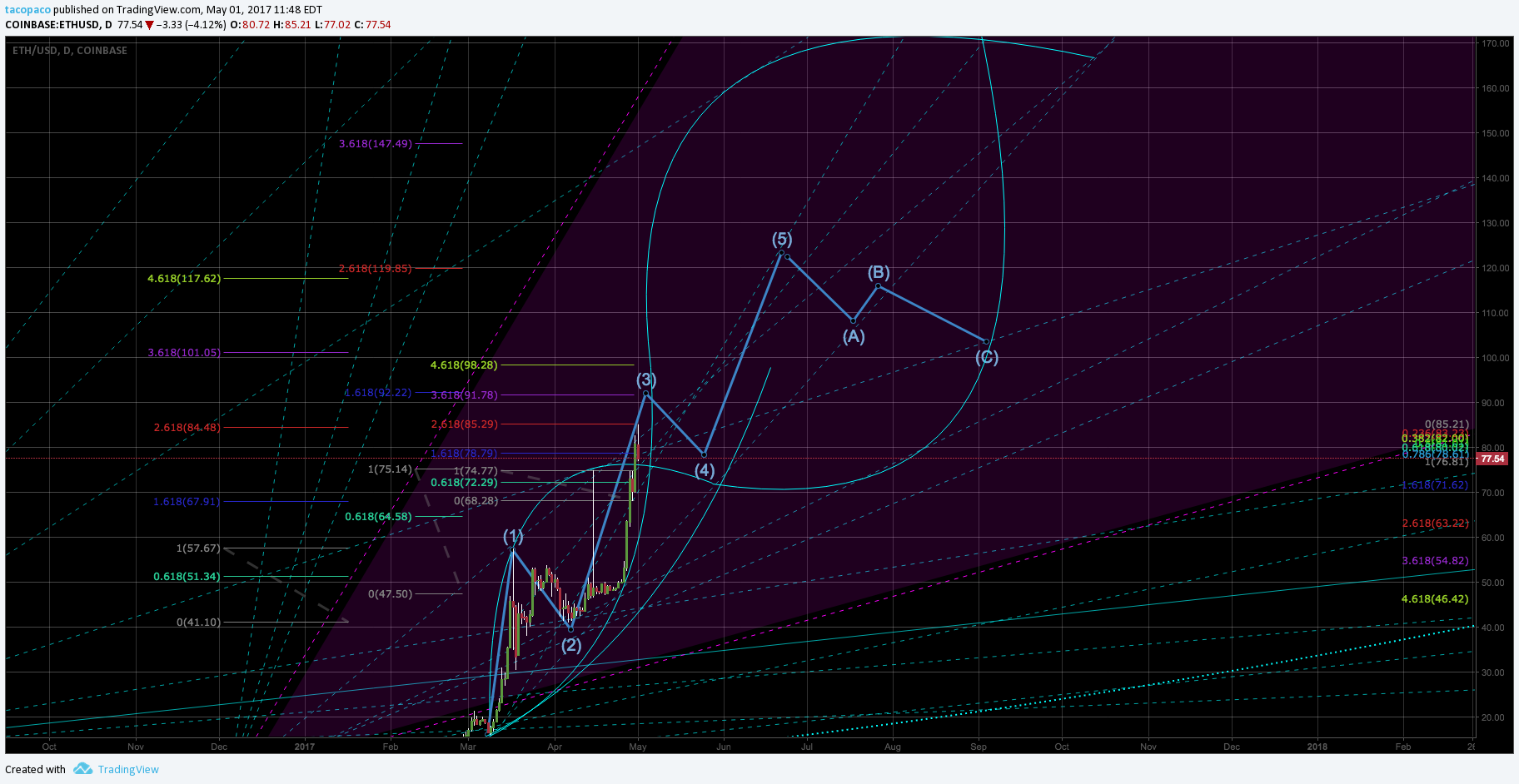Screen dimensions: 1519x784
Task: Click the 2.618(85.29) Fibonacci label
Action: pos(464,424)
